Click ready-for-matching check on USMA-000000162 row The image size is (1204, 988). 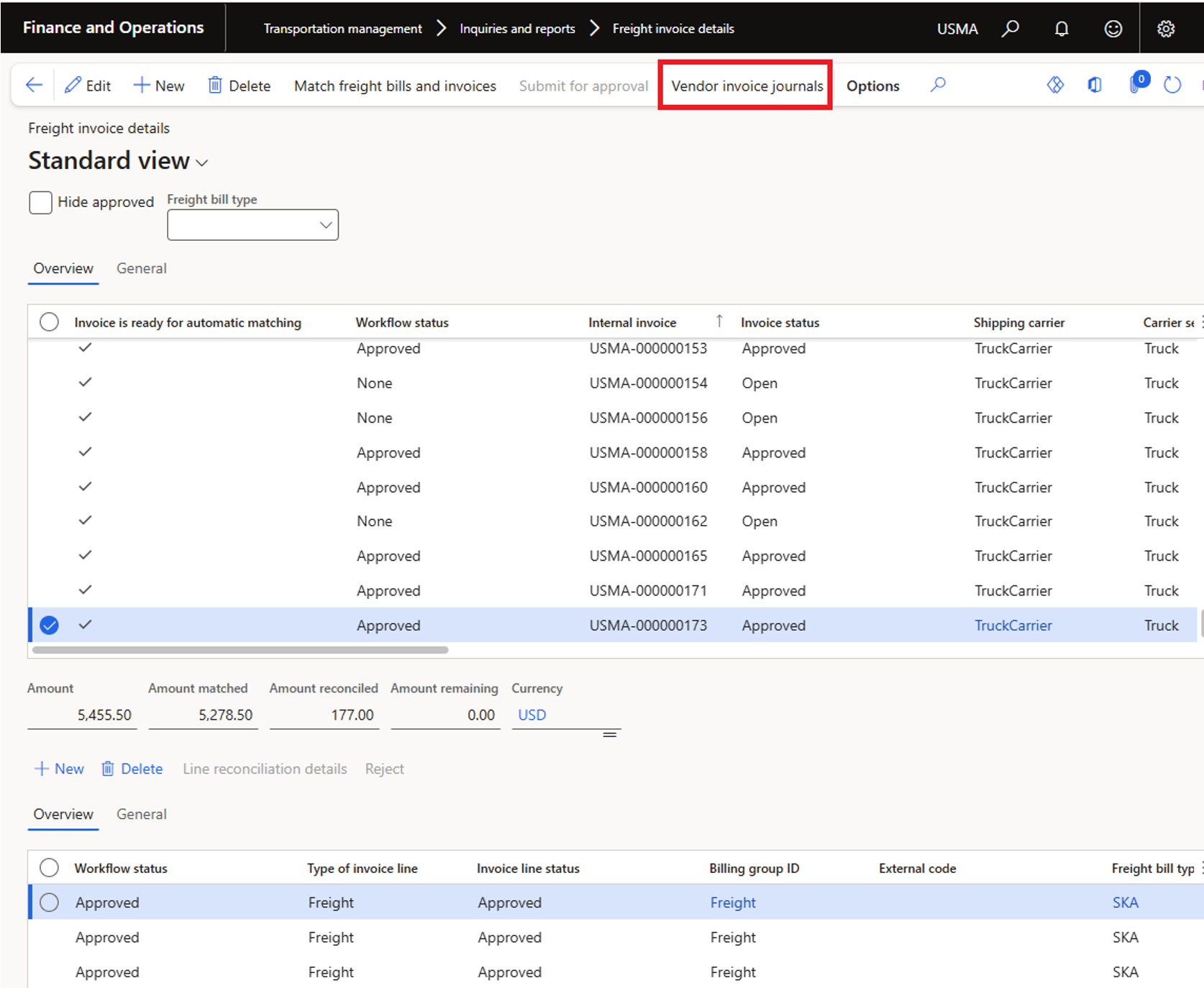[85, 520]
